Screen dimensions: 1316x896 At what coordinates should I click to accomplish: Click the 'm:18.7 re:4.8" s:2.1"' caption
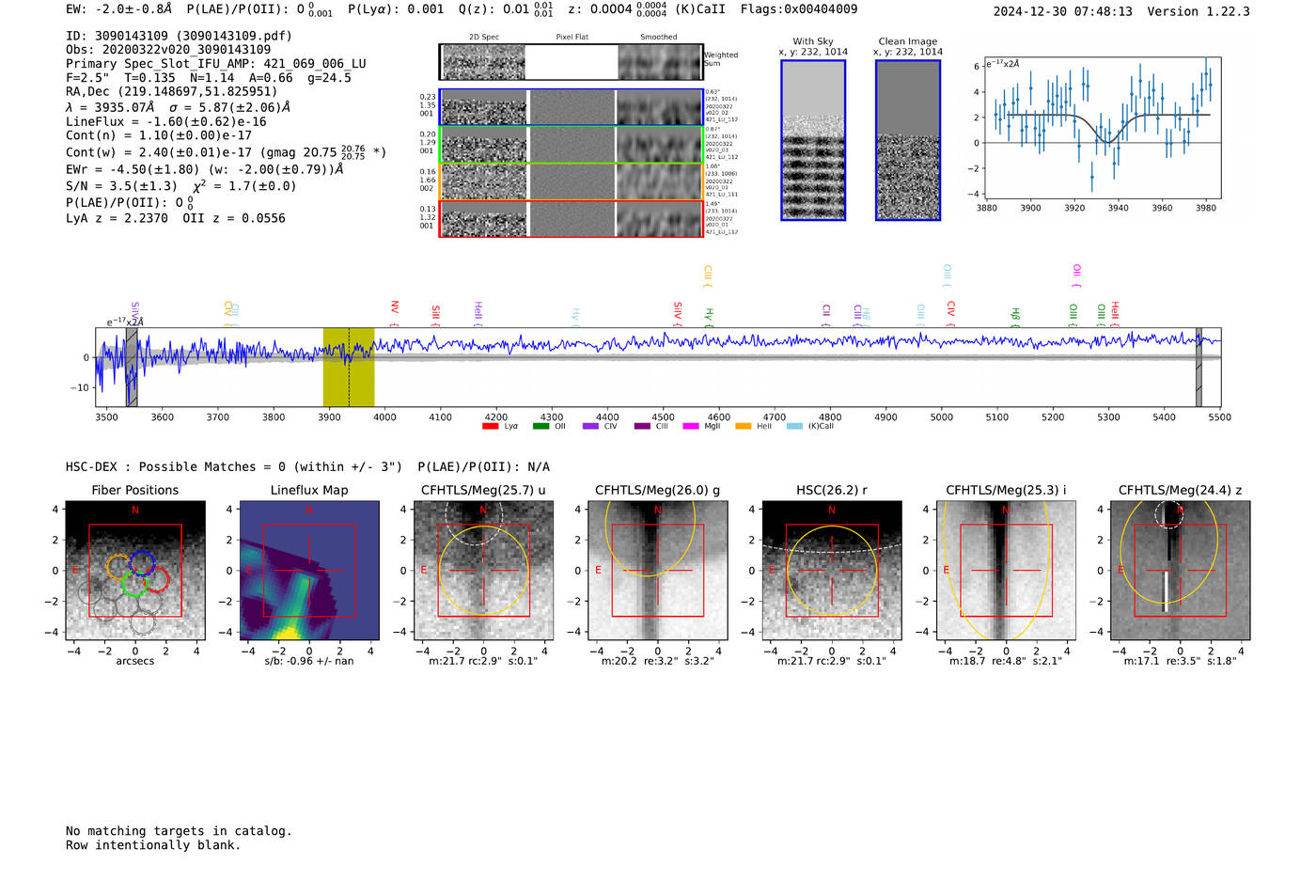pyautogui.click(x=1006, y=661)
